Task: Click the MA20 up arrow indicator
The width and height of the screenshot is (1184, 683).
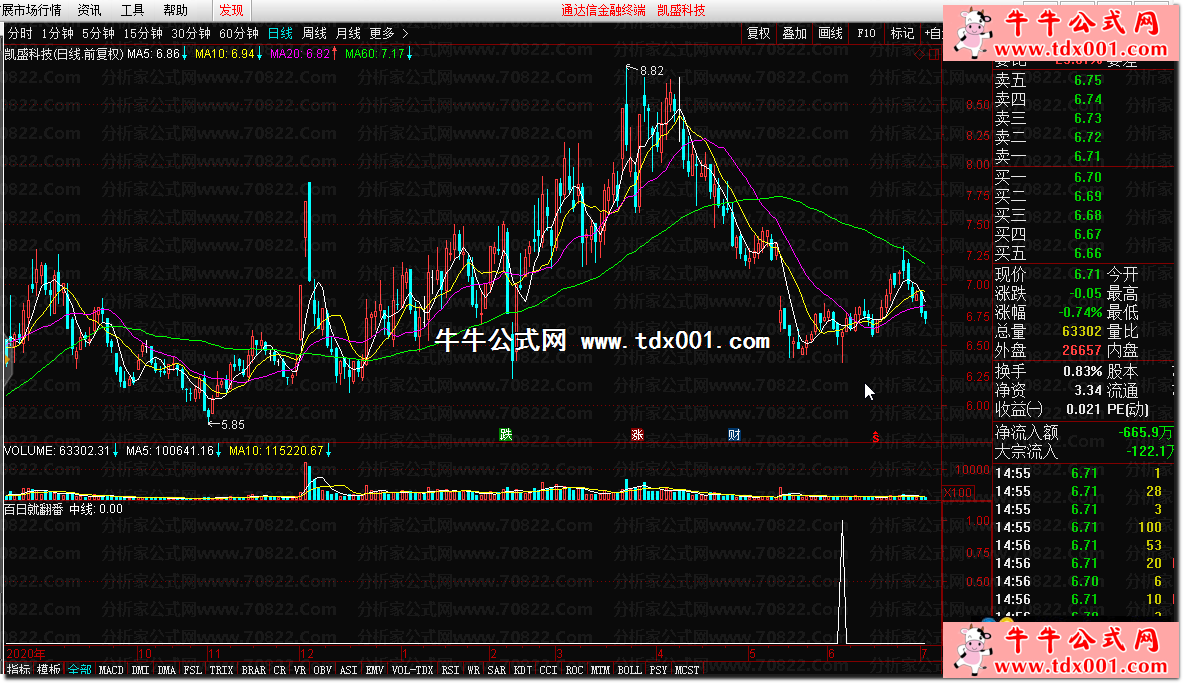Action: tap(336, 54)
